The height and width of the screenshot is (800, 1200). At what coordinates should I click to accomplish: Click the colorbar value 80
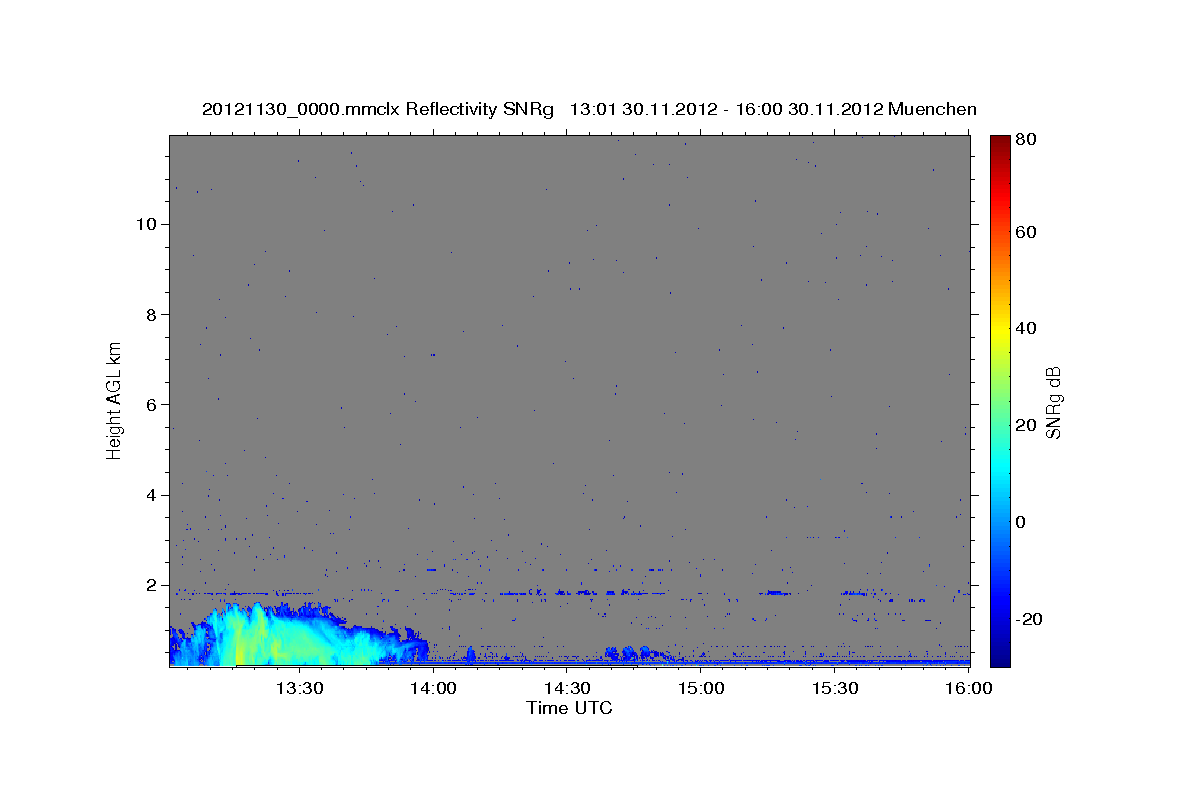coord(1025,140)
